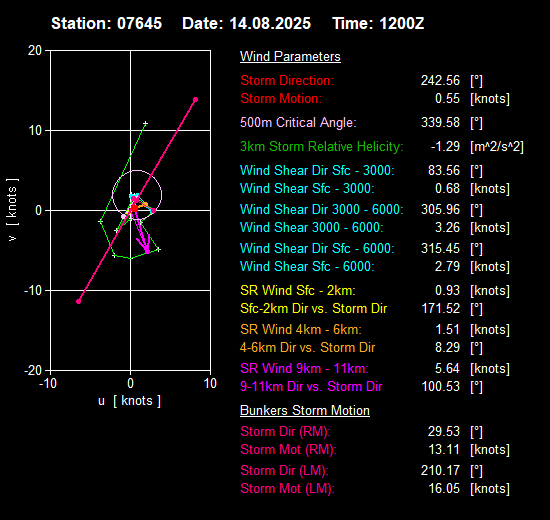Click the Storm Mot (LM) value 16.05
Viewport: 550px width, 520px height.
(444, 488)
